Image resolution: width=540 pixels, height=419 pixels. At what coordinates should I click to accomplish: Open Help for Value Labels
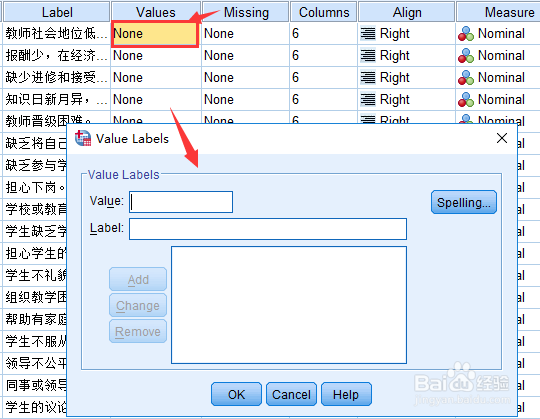point(346,394)
